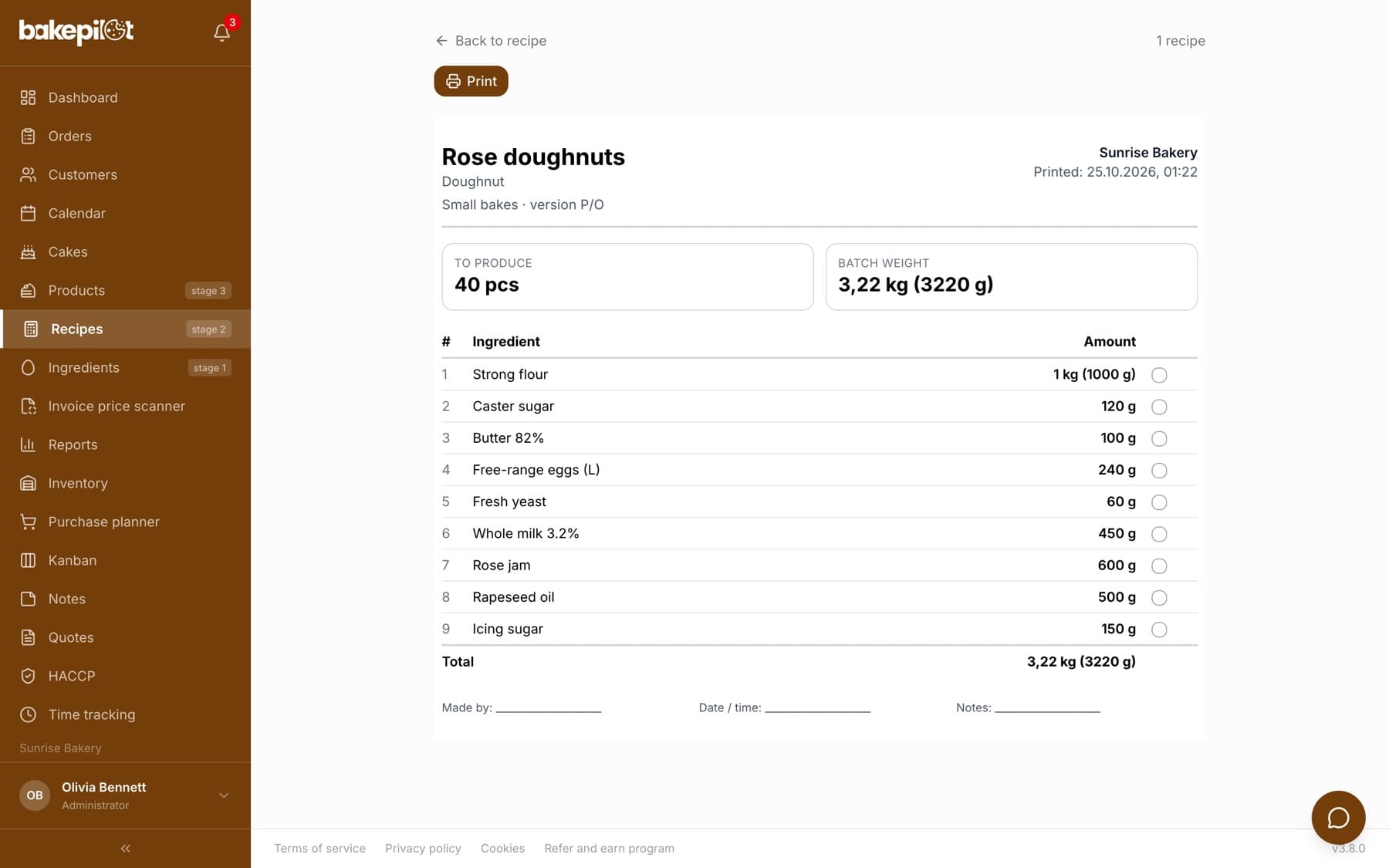The width and height of the screenshot is (1389, 868).
Task: Tick off Icing sugar ingredient
Action: (x=1159, y=630)
